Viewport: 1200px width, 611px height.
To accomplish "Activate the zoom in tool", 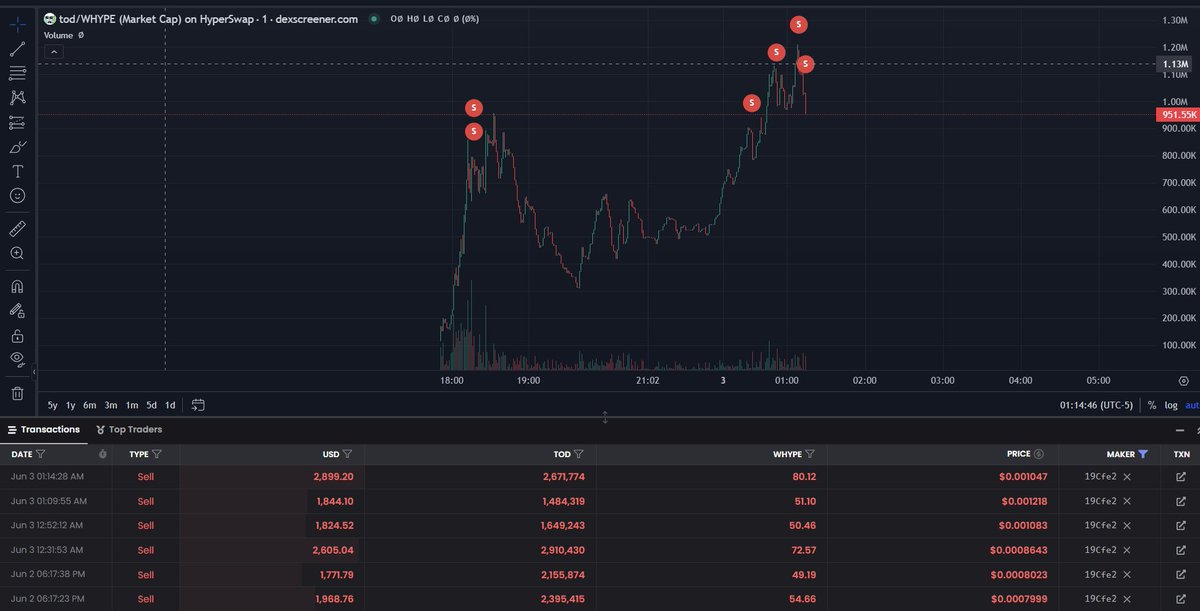I will (x=18, y=254).
